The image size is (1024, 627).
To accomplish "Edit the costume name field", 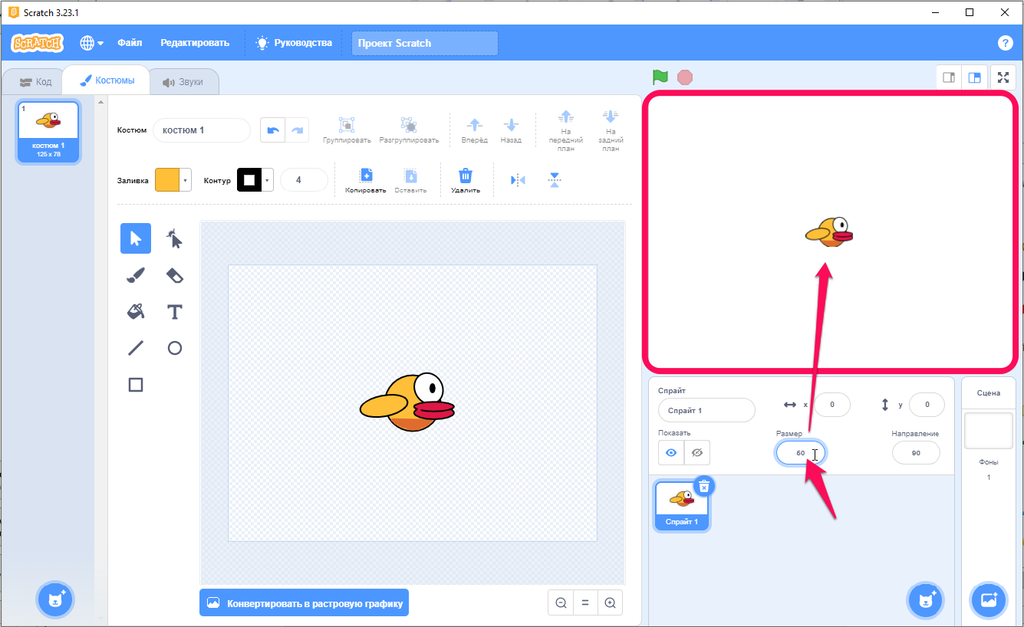I will [x=202, y=130].
